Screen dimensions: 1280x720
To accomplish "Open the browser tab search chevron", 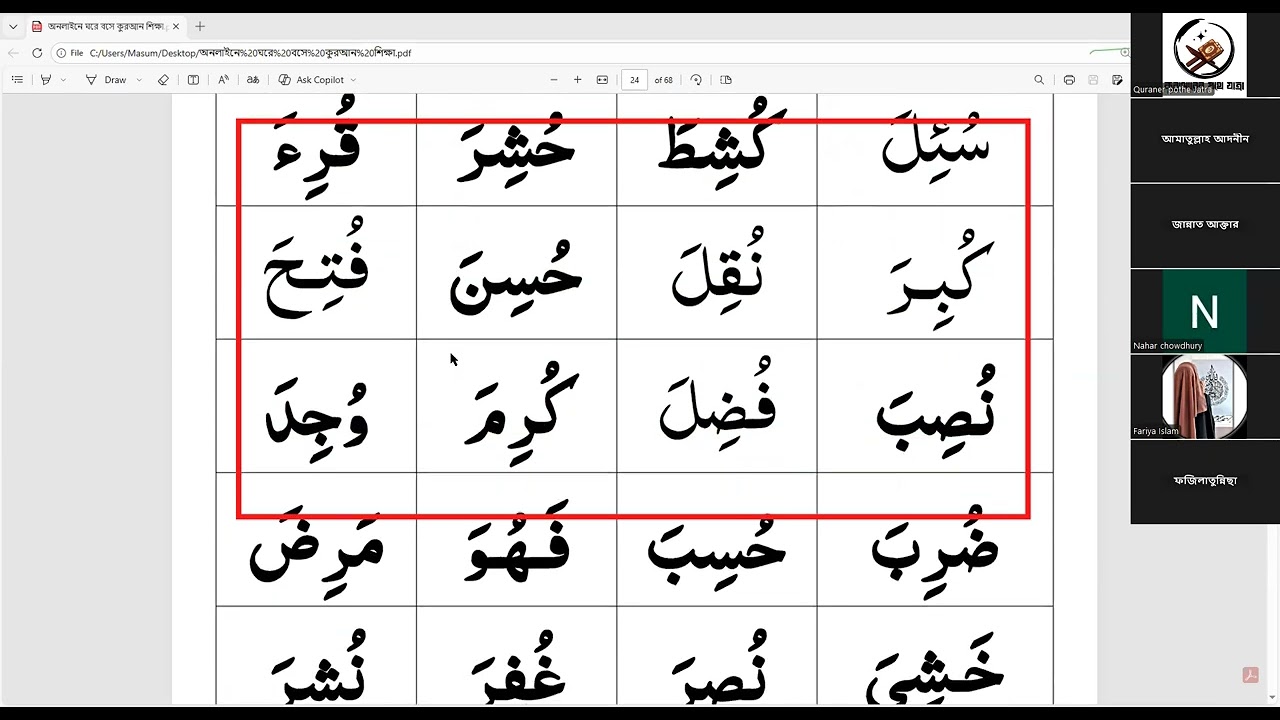I will coord(13,26).
